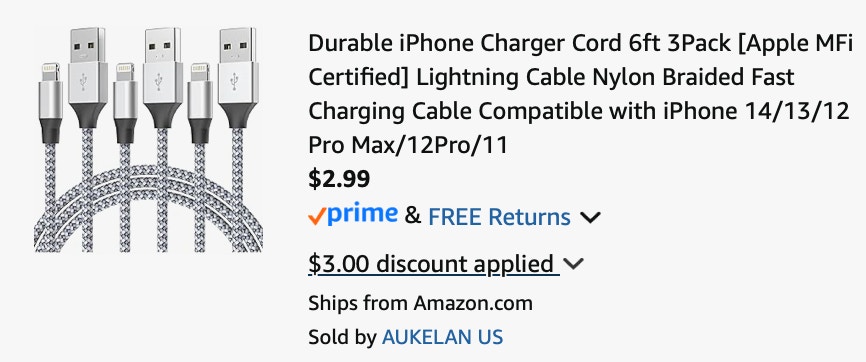Viewport: 866px width, 362px height.
Task: Click the blue prime logo text
Action: pyautogui.click(x=362, y=214)
